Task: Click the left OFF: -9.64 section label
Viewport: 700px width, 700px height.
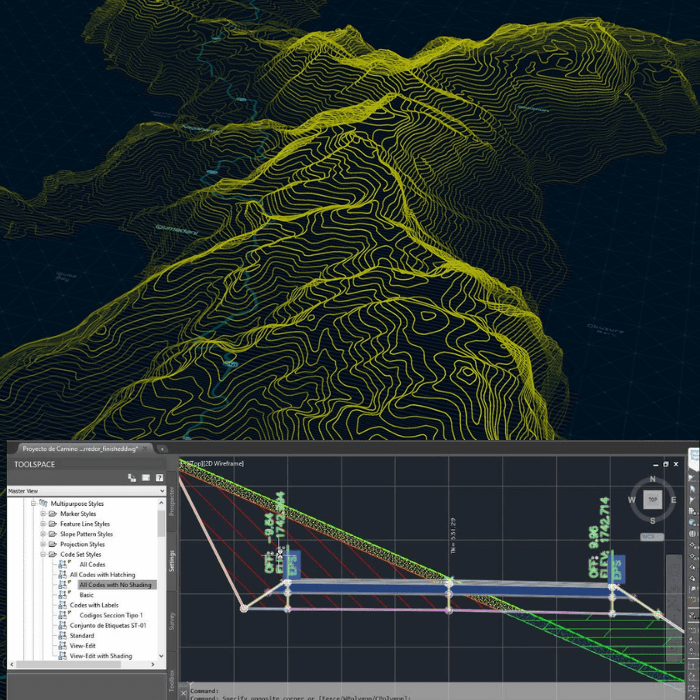Action: 269,543
